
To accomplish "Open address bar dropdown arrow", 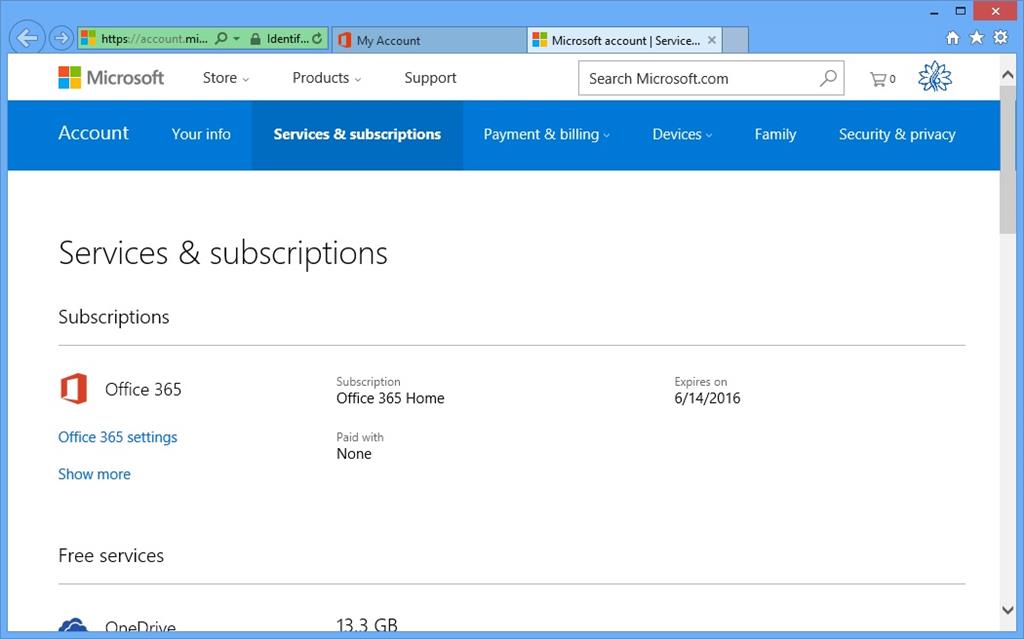I will 236,39.
